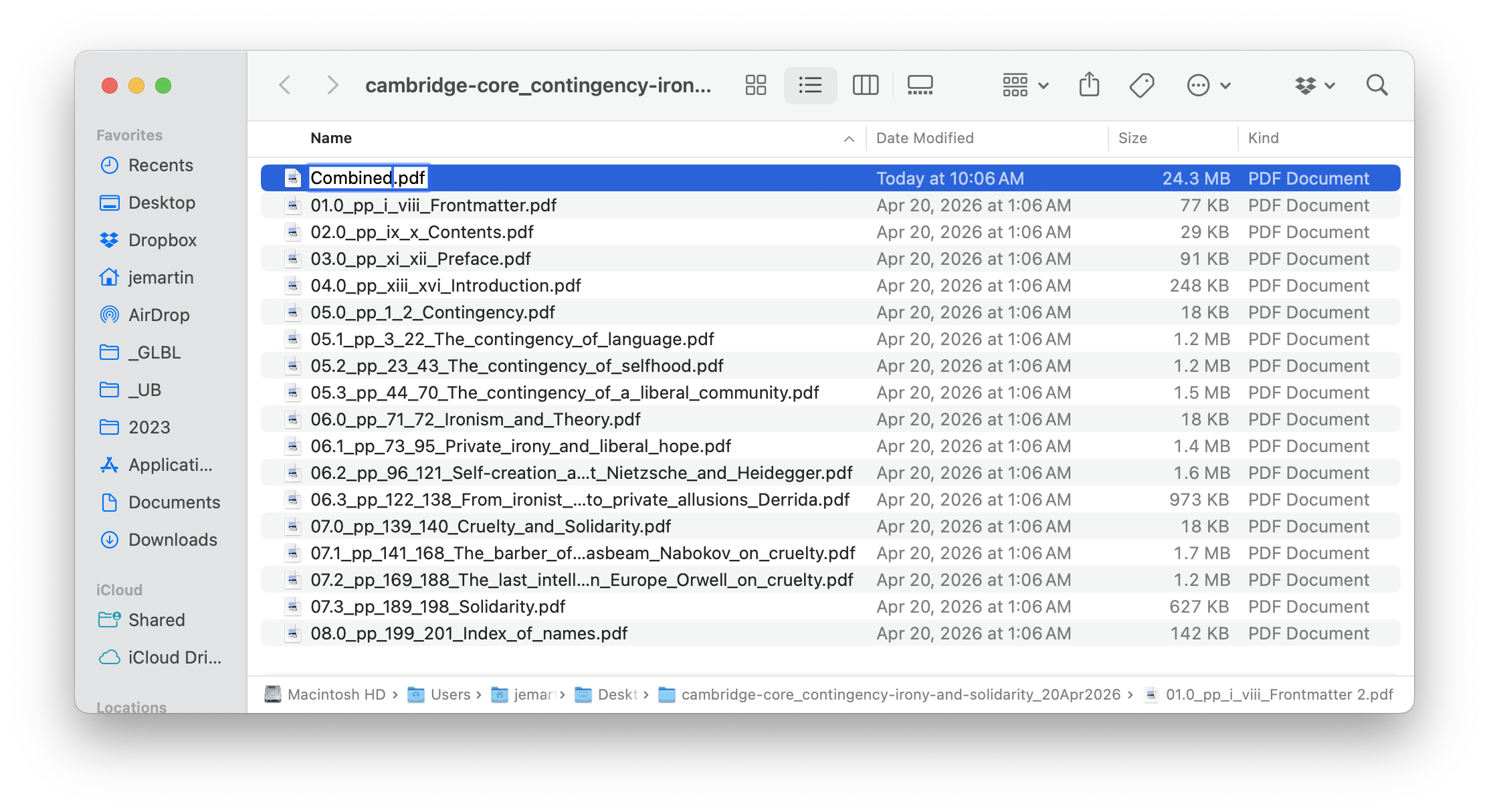Open iCloud Drive in the sidebar
This screenshot has width=1489, height=812.
pyautogui.click(x=174, y=657)
